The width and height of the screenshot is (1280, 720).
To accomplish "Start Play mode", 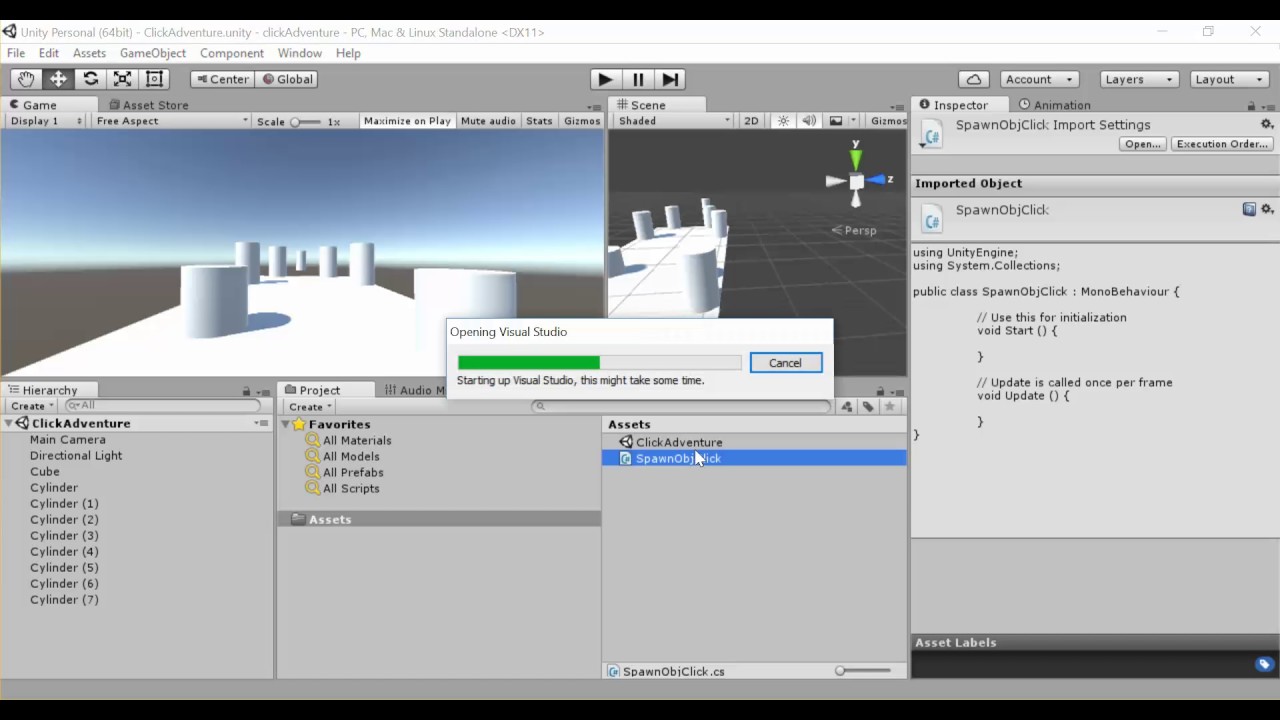I will coord(605,79).
